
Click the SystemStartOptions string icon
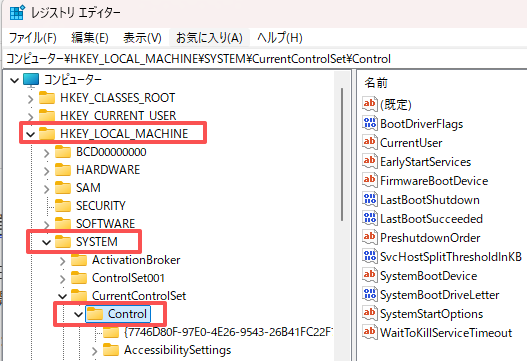pyautogui.click(x=370, y=313)
